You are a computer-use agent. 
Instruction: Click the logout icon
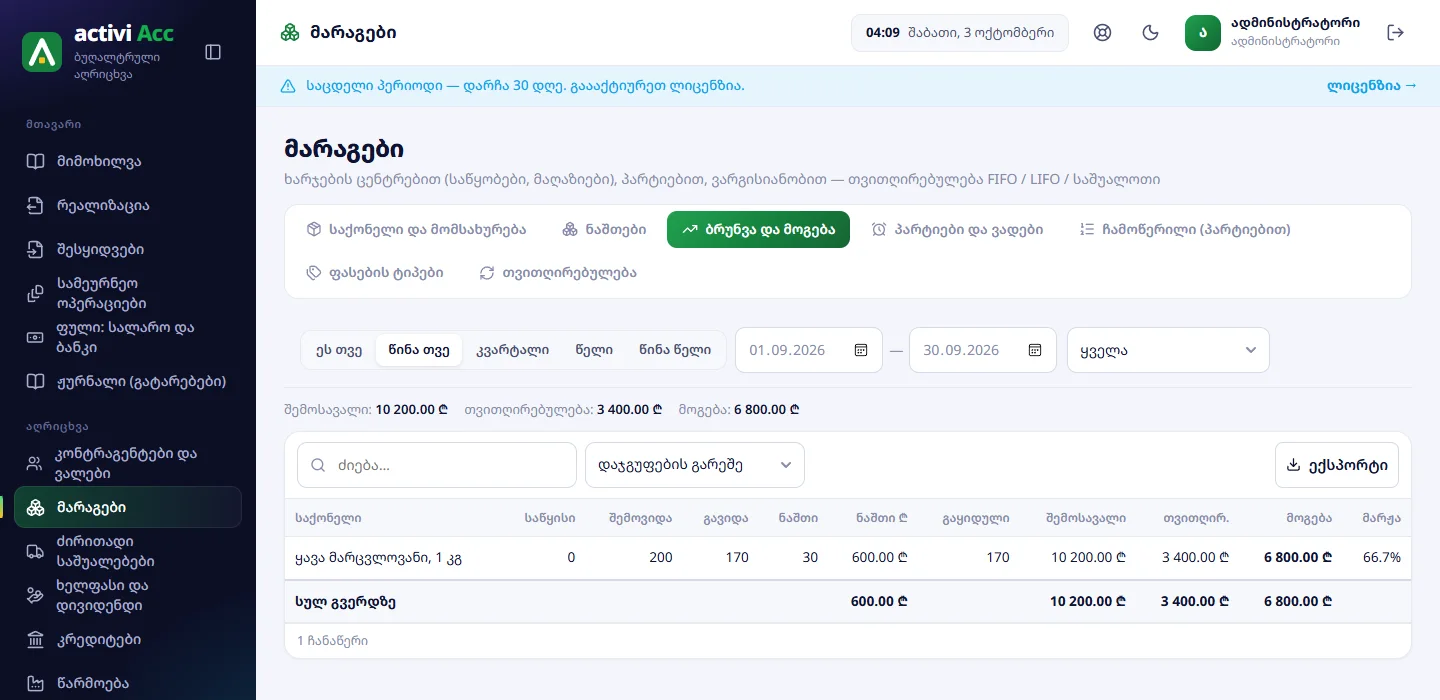[x=1396, y=33]
